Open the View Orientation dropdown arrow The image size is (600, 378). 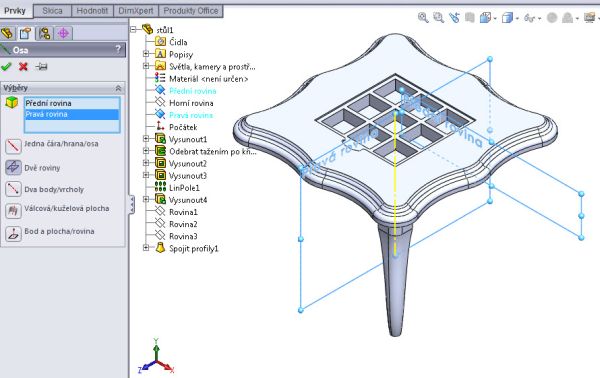tap(495, 18)
